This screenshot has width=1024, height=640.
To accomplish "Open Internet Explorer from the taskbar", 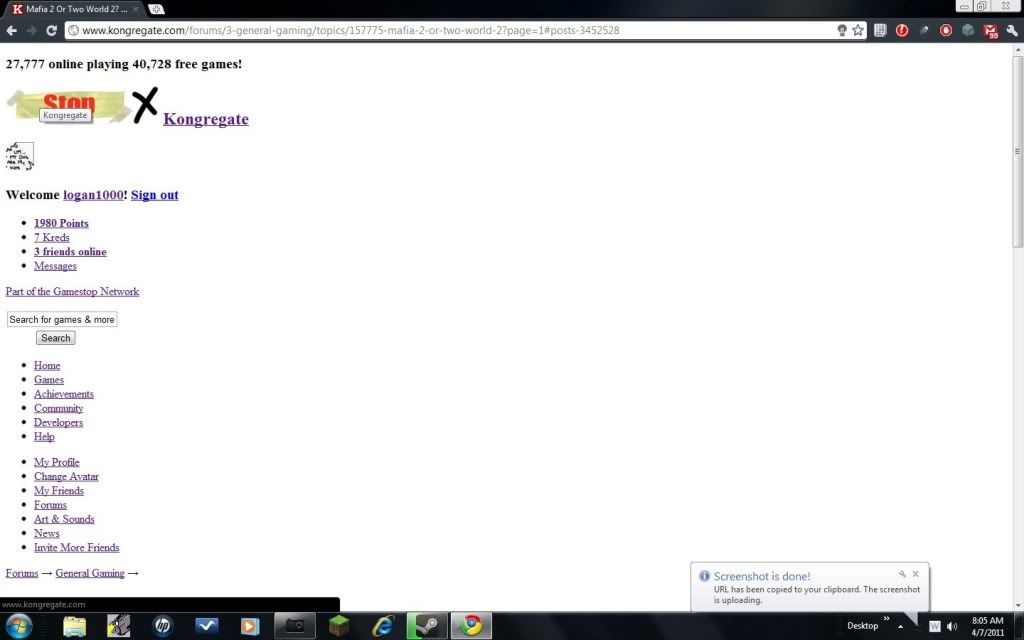I will coord(383,626).
